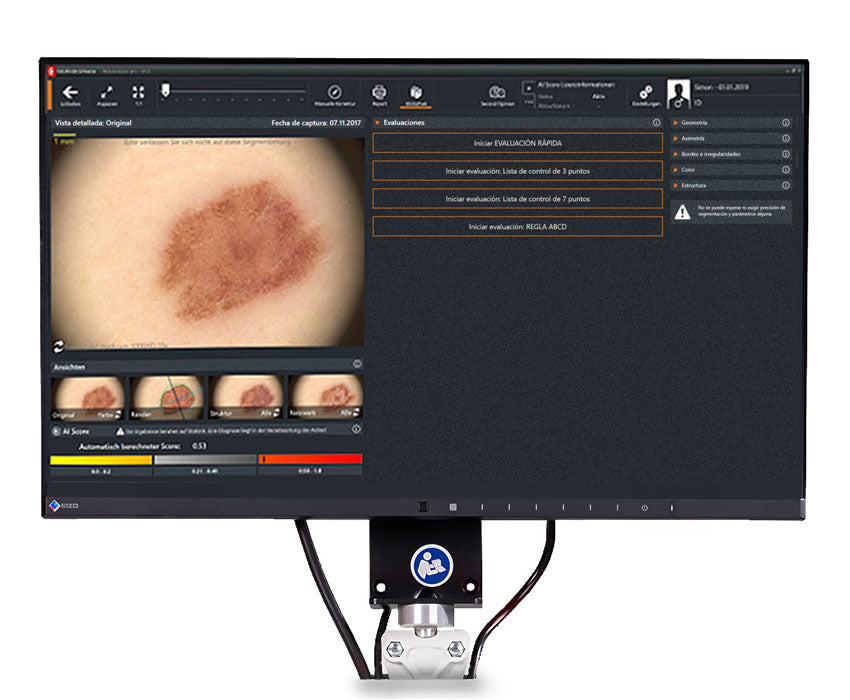Open settings via the gears icon
850x700 pixels.
click(645, 92)
